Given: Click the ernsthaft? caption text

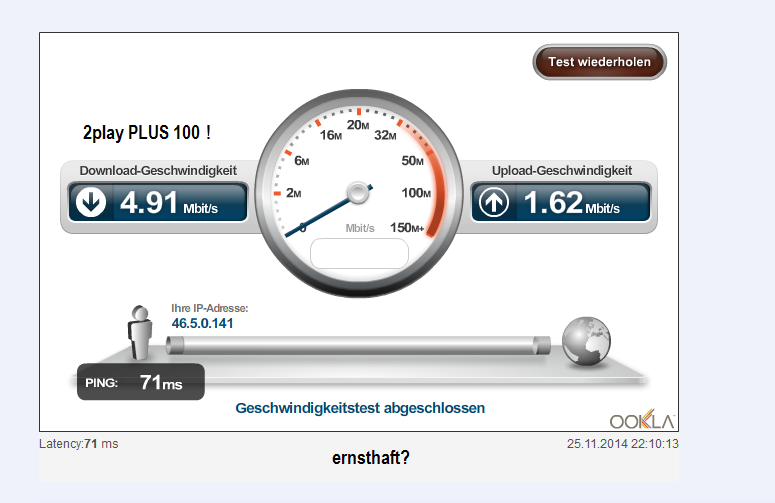Looking at the screenshot, I should pyautogui.click(x=371, y=458).
